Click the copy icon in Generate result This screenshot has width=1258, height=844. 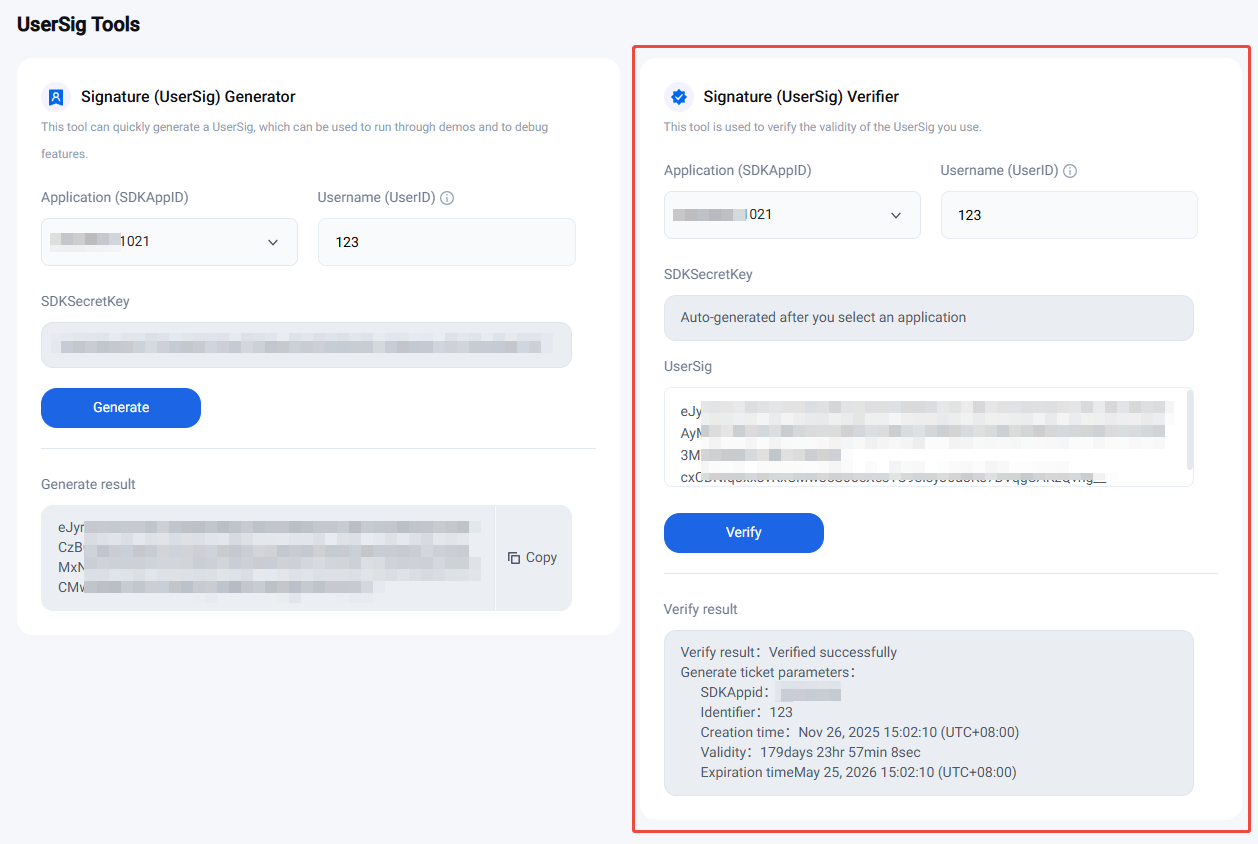pyautogui.click(x=514, y=558)
